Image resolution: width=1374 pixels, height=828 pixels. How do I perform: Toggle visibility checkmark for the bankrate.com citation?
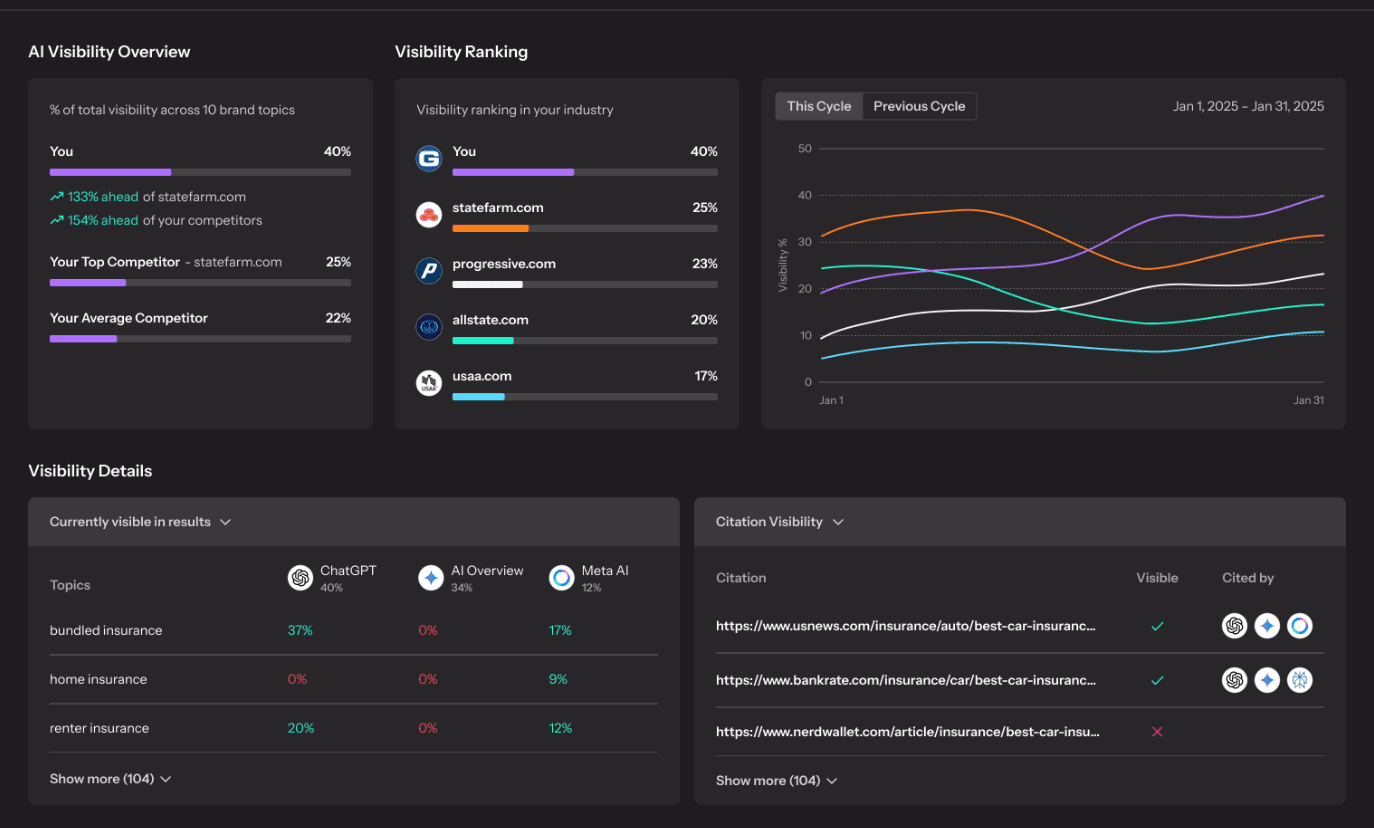tap(1157, 680)
